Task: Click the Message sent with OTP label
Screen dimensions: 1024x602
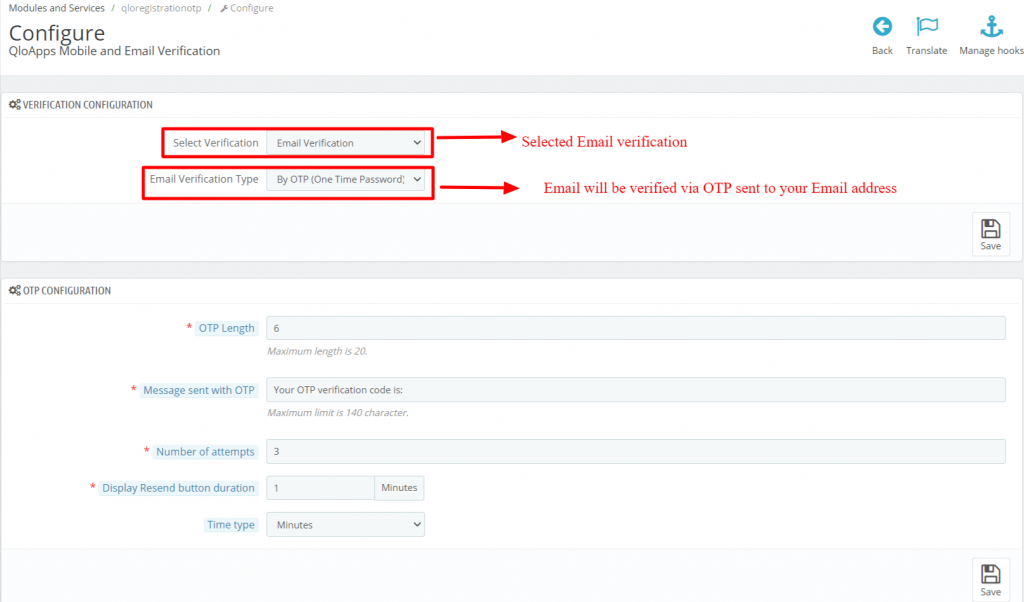Action: (x=199, y=390)
